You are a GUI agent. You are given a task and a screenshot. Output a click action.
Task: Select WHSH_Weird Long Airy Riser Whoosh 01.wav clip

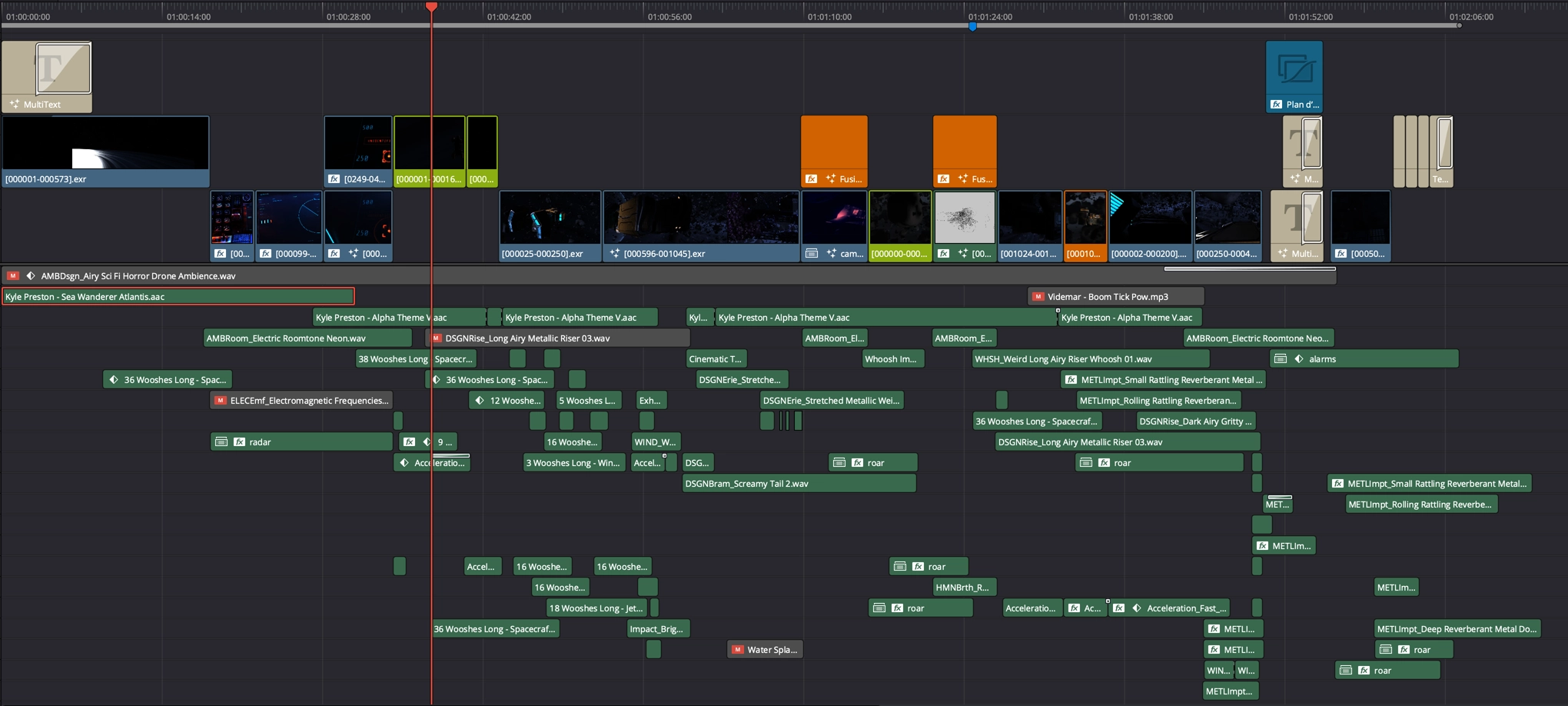[1089, 359]
